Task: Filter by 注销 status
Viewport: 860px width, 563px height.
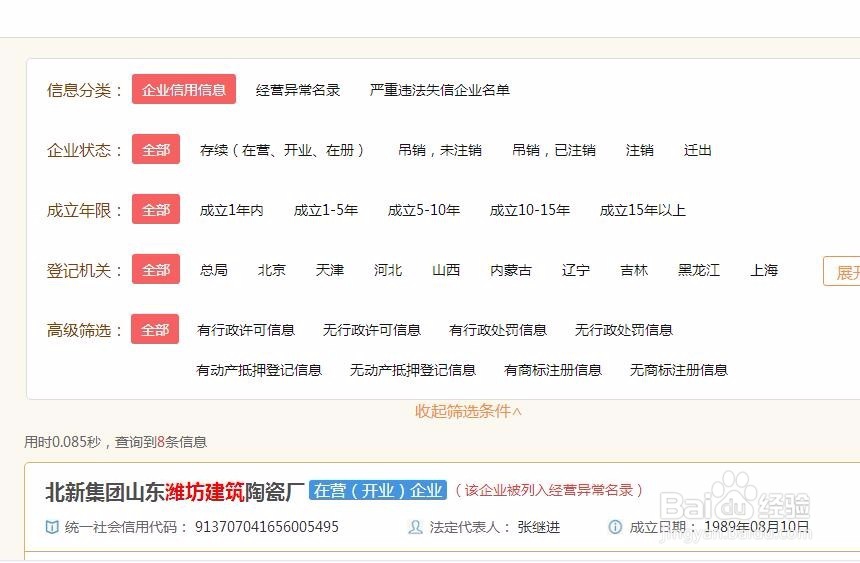Action: [x=640, y=150]
